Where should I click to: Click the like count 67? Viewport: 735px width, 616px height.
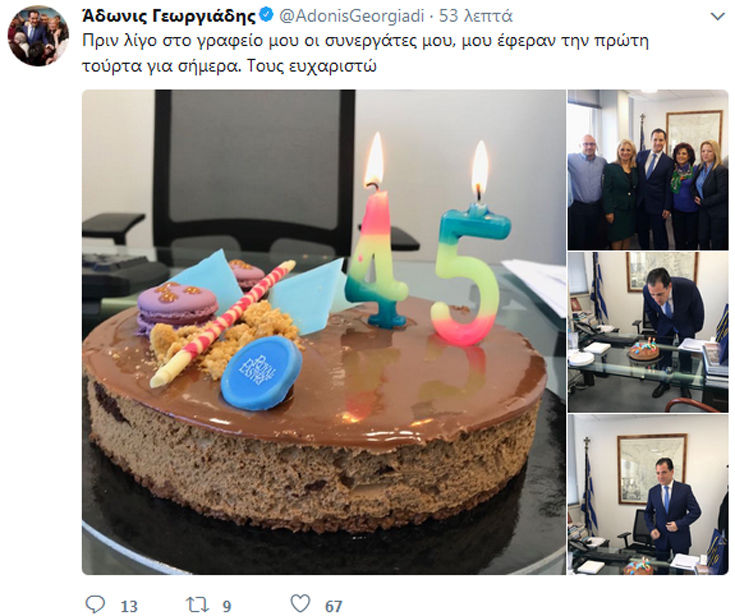pos(333,606)
